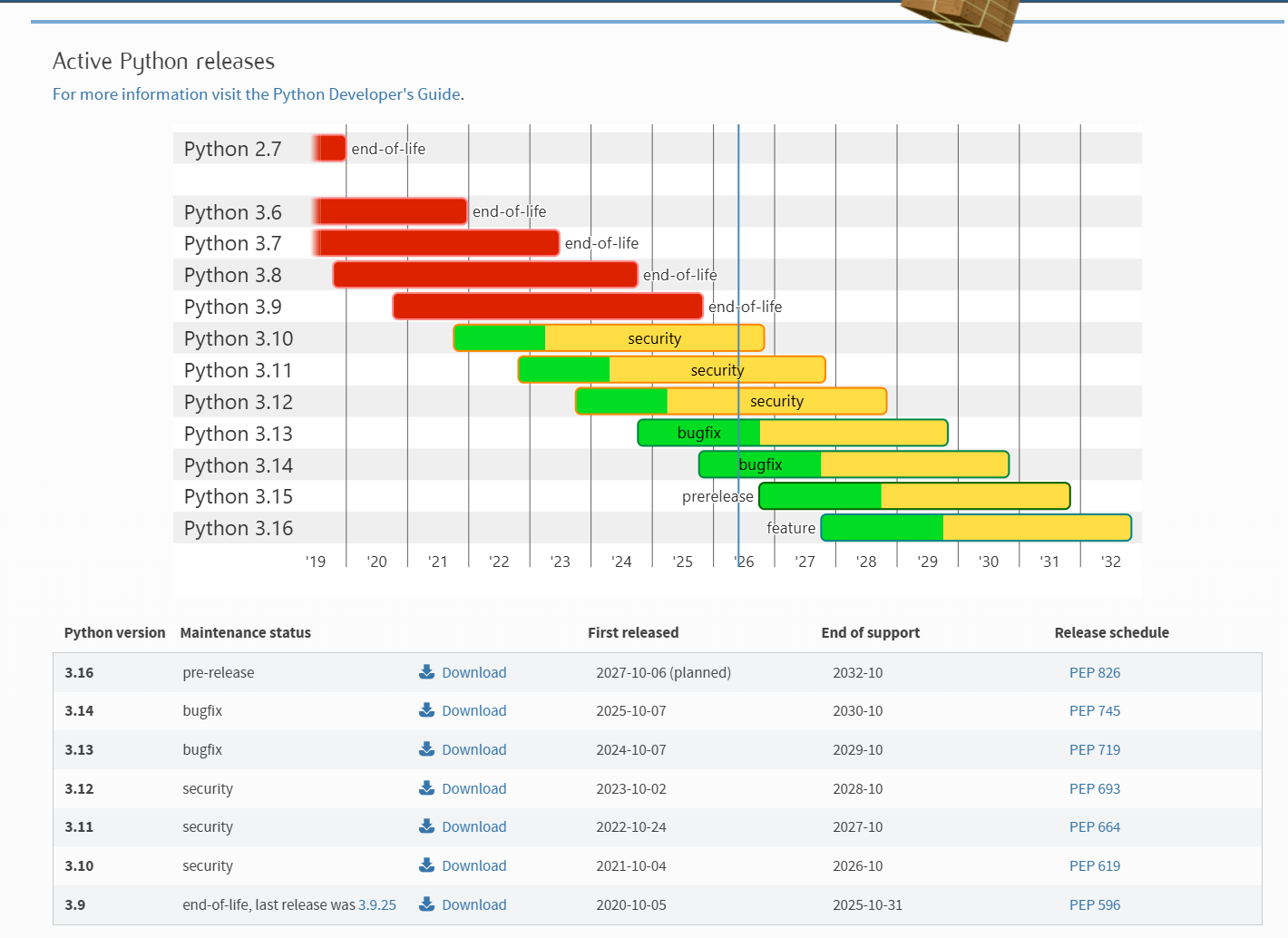
Task: Click the 2021-10-04 first released date
Action: pos(631,865)
